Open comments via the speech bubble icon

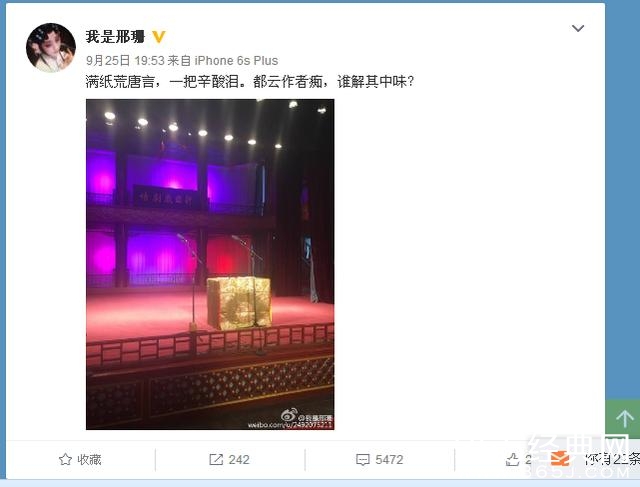pyautogui.click(x=362, y=460)
